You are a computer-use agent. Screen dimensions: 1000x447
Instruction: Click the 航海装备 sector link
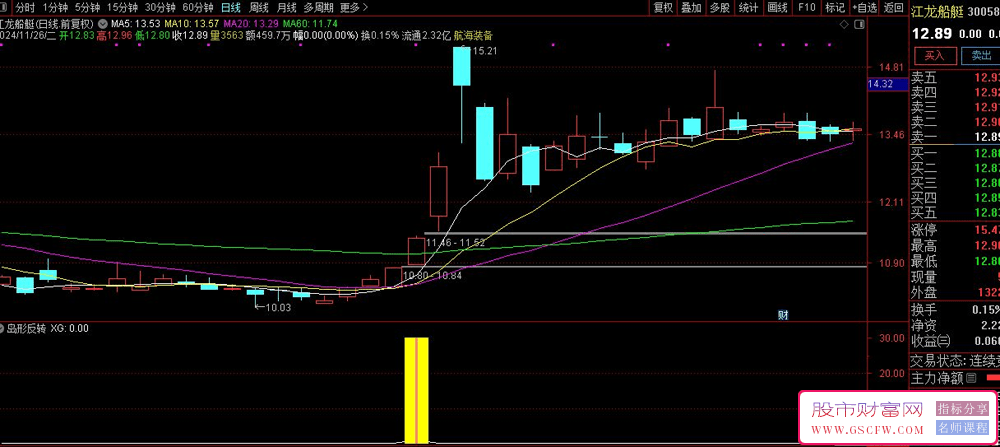click(x=473, y=36)
